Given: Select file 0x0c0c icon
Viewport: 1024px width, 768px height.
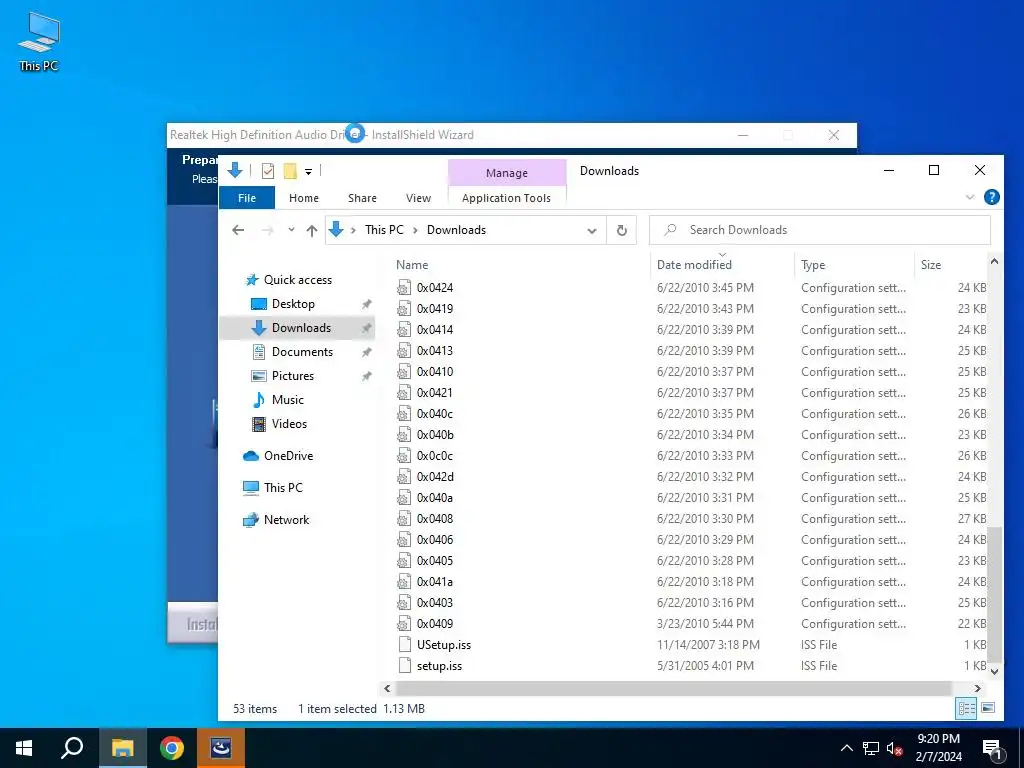Looking at the screenshot, I should (x=404, y=456).
